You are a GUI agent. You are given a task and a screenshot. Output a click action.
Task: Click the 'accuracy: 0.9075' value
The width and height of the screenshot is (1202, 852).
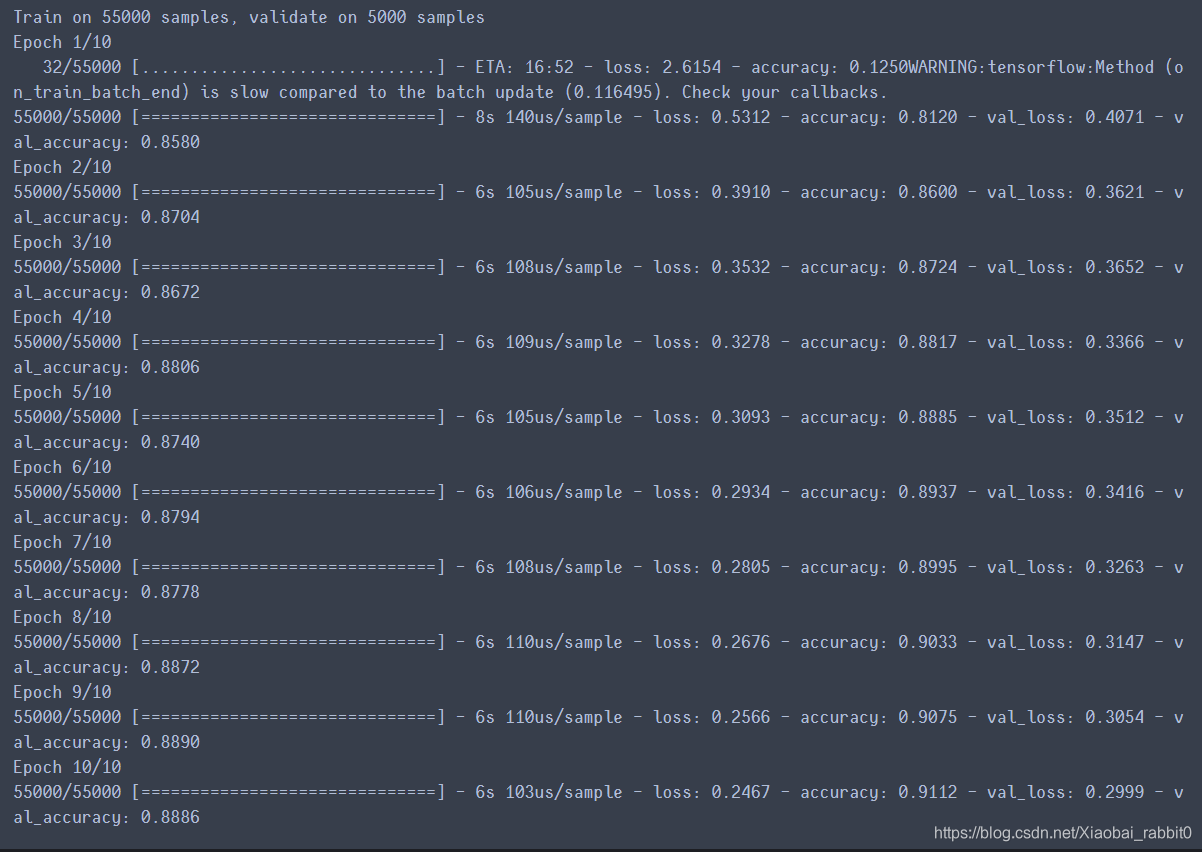pyautogui.click(x=878, y=717)
